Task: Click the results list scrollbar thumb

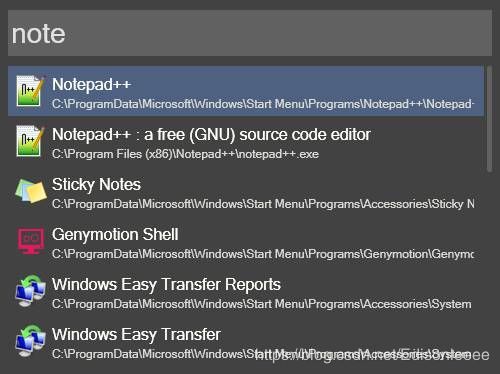Action: click(x=489, y=119)
